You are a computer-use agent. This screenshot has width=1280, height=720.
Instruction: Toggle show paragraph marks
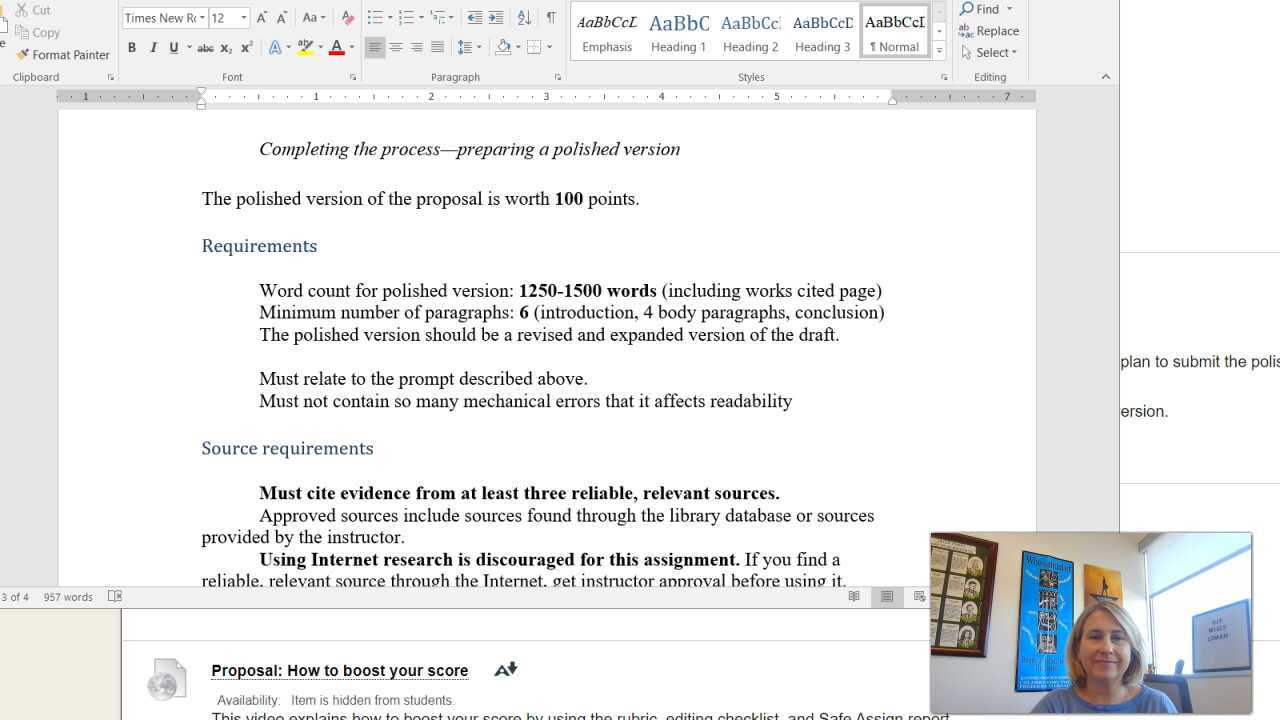[551, 18]
